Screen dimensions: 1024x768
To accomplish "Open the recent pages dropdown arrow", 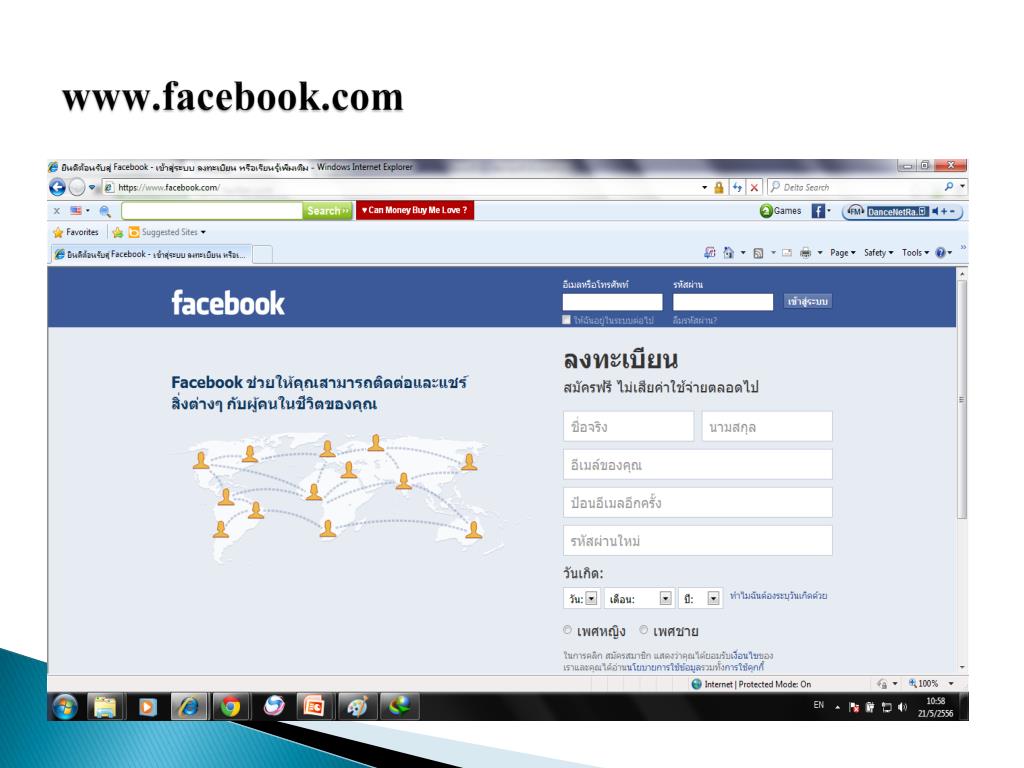I will coord(92,187).
